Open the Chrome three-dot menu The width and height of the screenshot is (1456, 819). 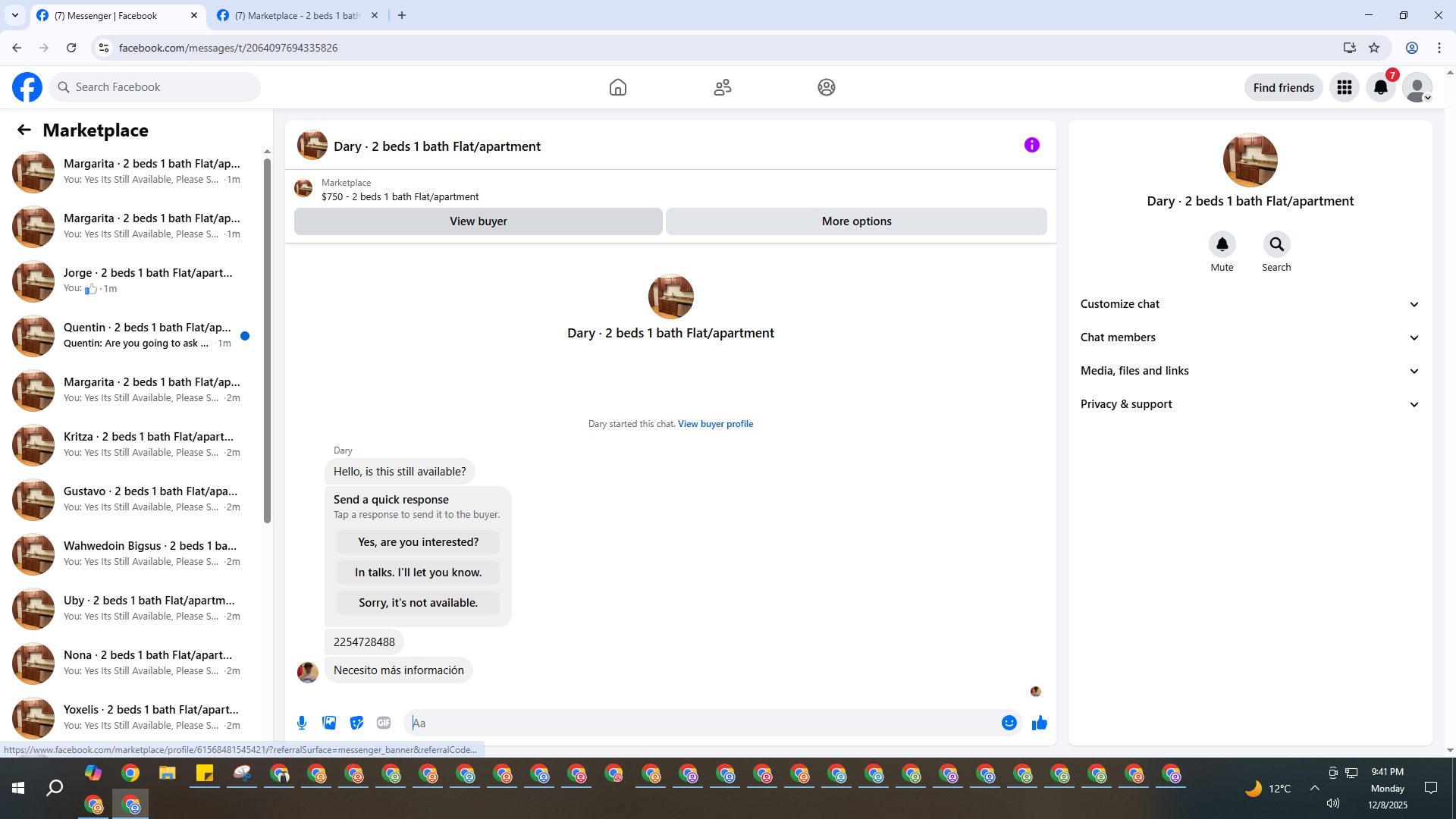[1439, 48]
